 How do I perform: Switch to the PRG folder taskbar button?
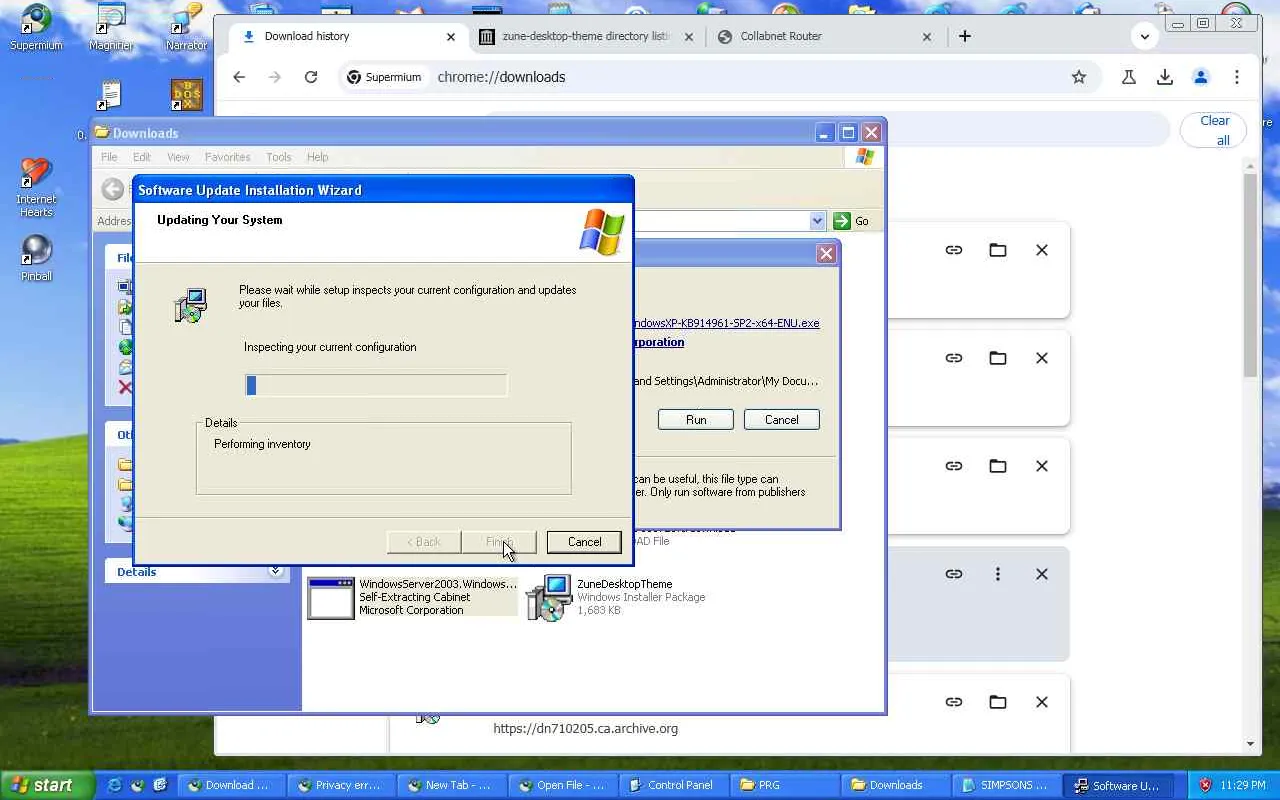[782, 785]
